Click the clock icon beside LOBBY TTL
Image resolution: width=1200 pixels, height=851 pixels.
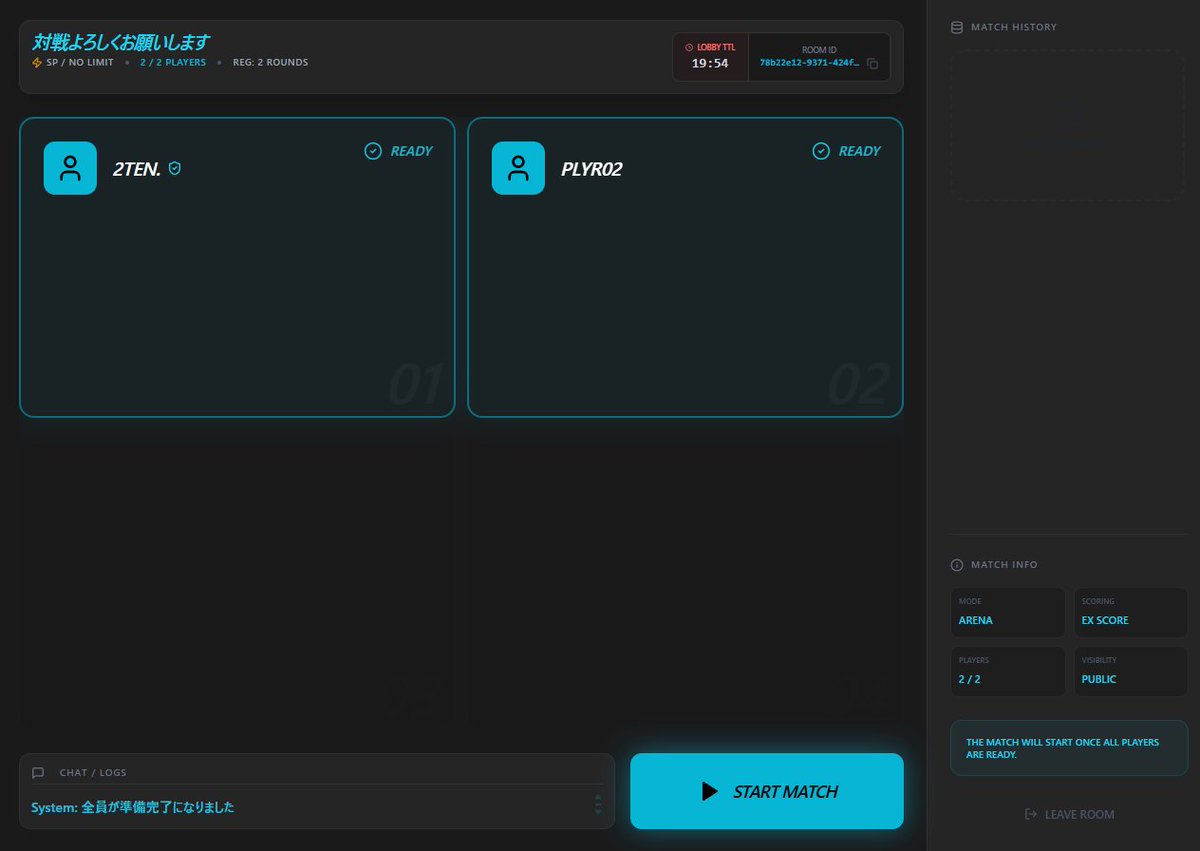point(688,47)
